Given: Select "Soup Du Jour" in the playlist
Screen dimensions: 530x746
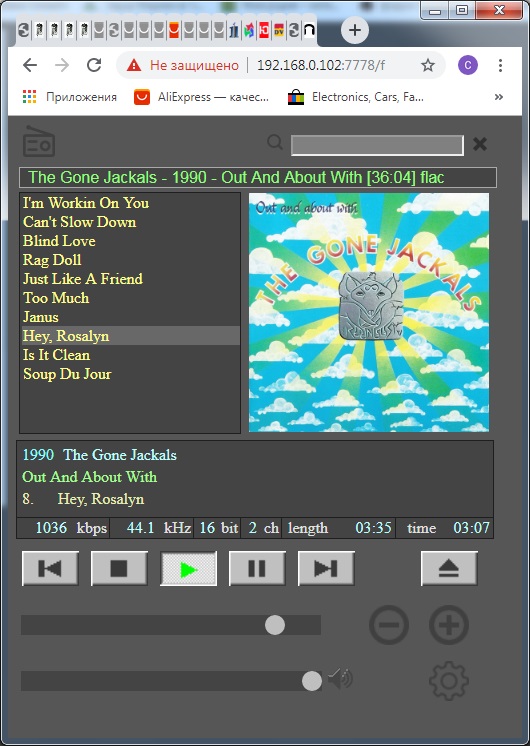Looking at the screenshot, I should (x=67, y=374).
